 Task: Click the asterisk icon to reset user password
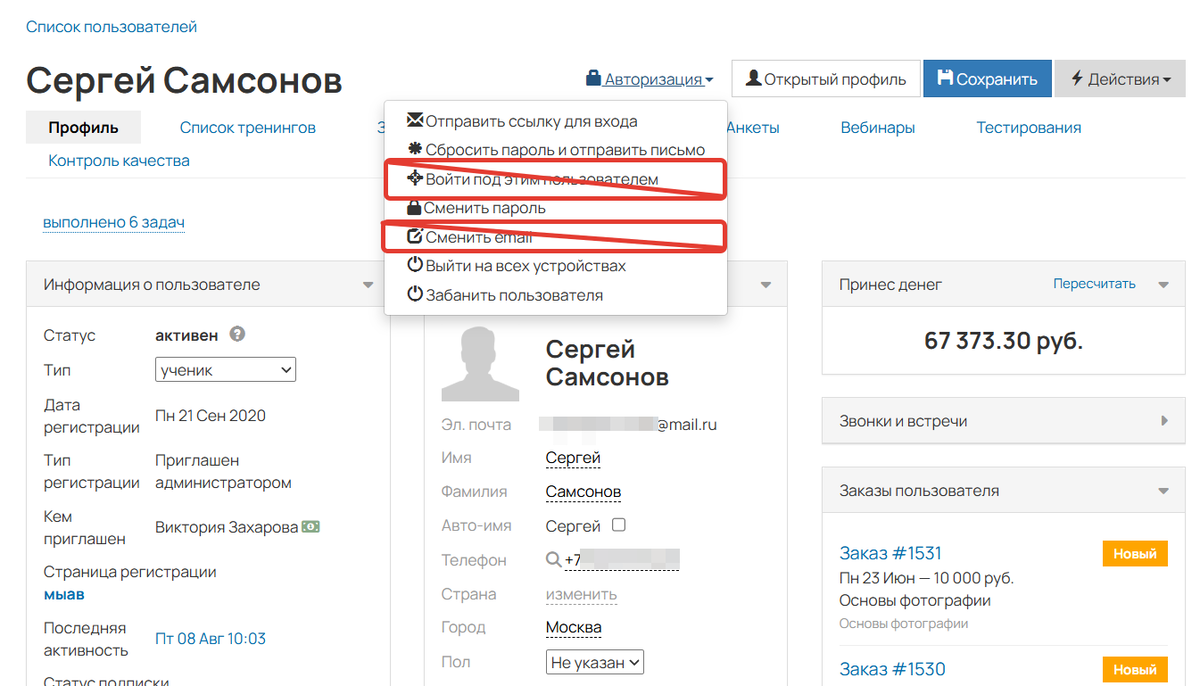[x=414, y=149]
